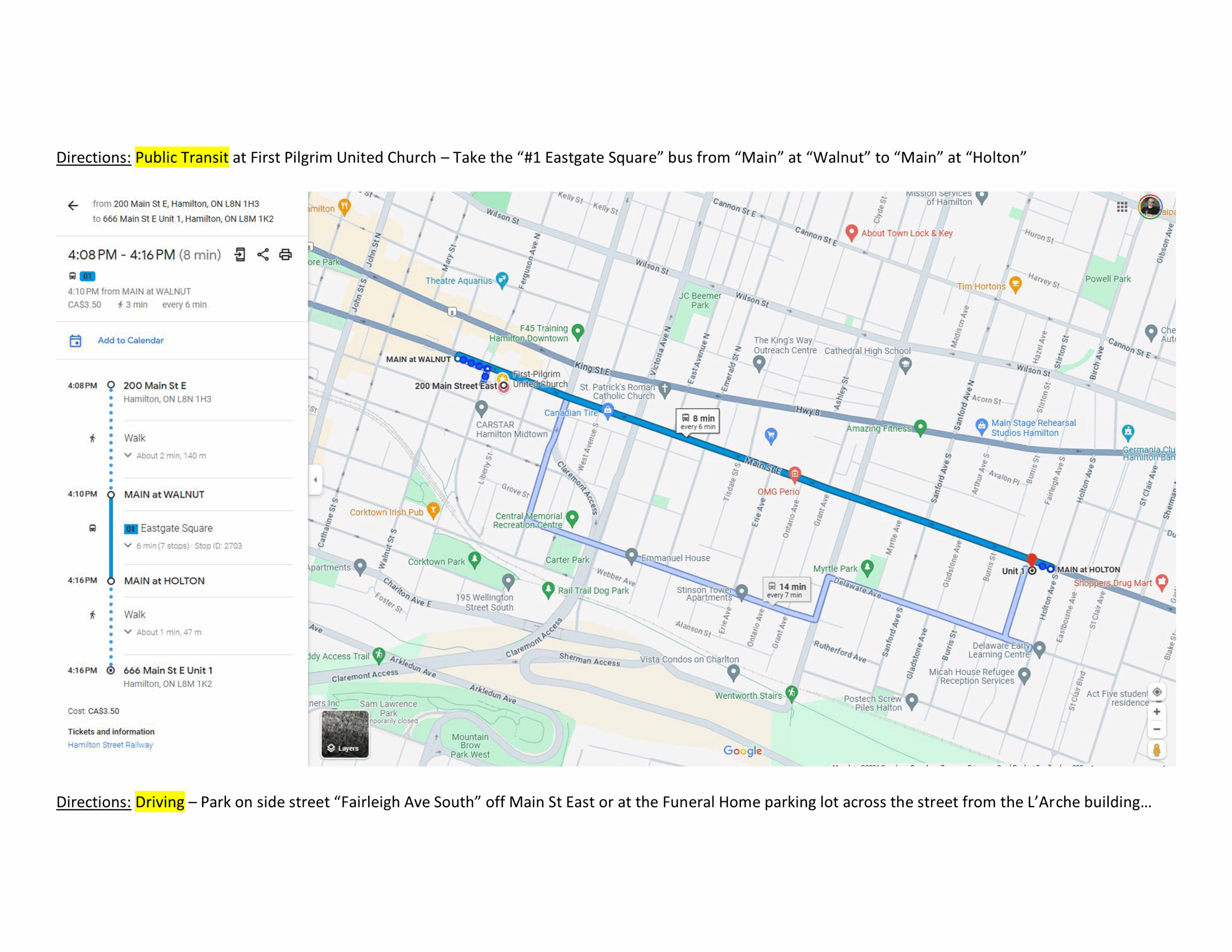Click the Vista Condos on Charlton pin

point(733,673)
